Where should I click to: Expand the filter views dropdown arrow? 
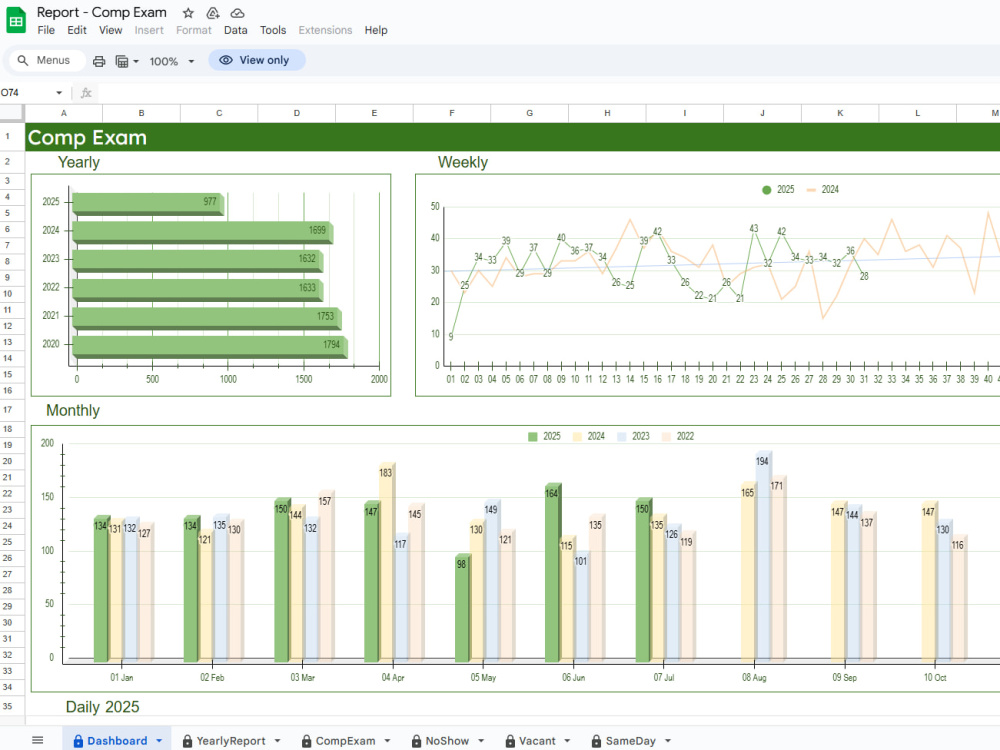coord(136,62)
